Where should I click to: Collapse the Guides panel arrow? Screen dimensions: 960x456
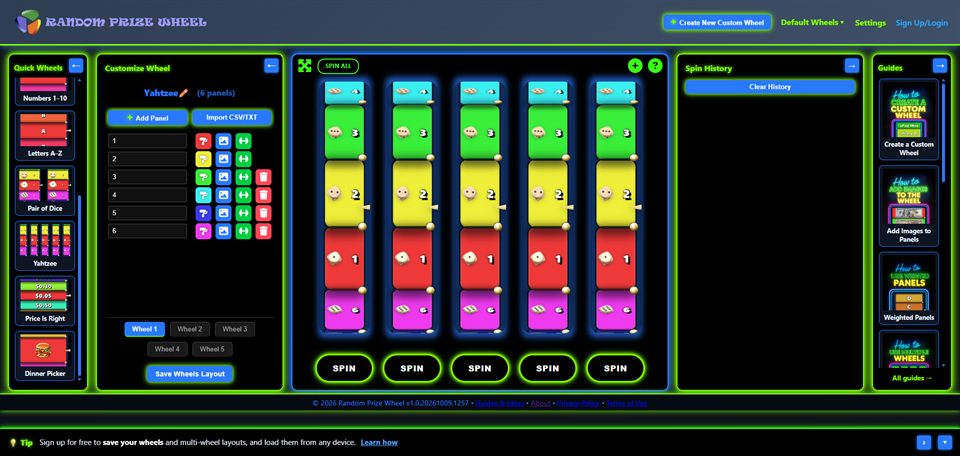pyautogui.click(x=940, y=65)
